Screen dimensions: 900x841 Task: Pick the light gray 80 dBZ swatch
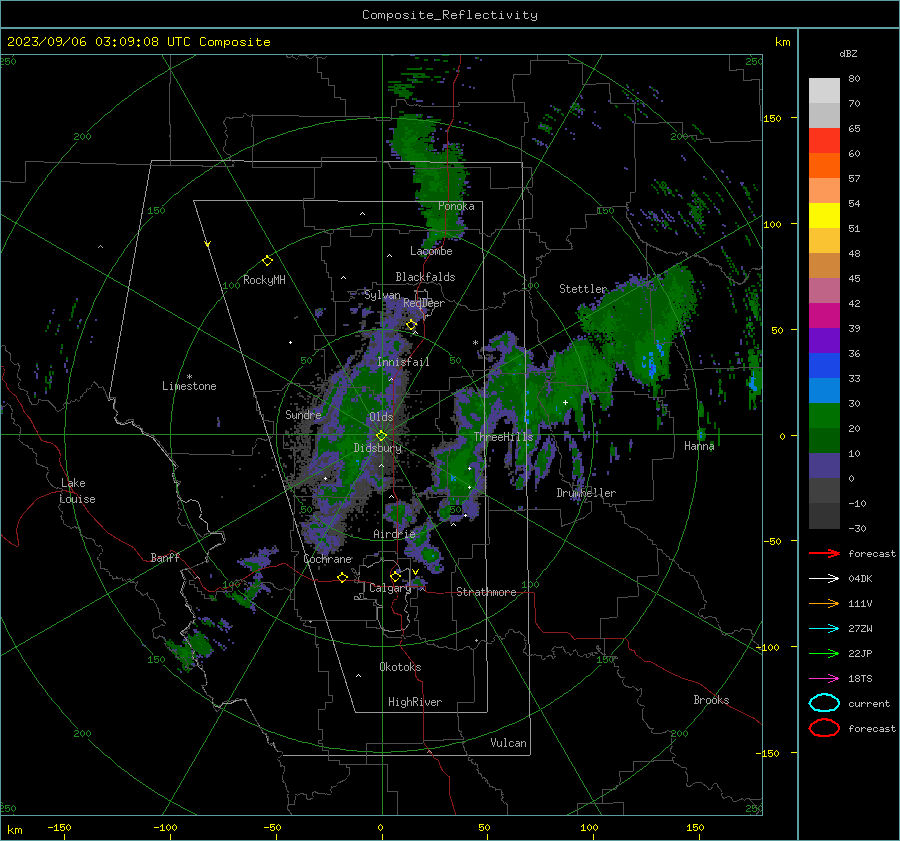(824, 90)
